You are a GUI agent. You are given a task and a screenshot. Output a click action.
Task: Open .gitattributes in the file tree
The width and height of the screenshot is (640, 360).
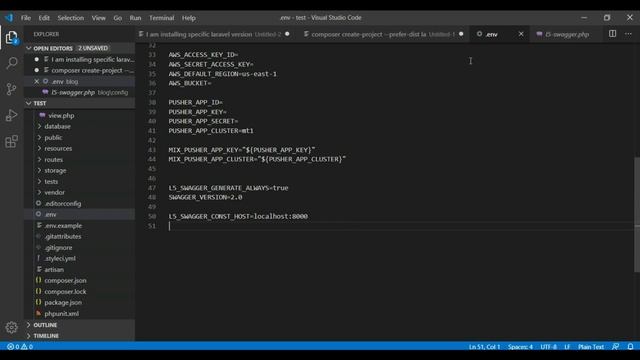point(63,236)
